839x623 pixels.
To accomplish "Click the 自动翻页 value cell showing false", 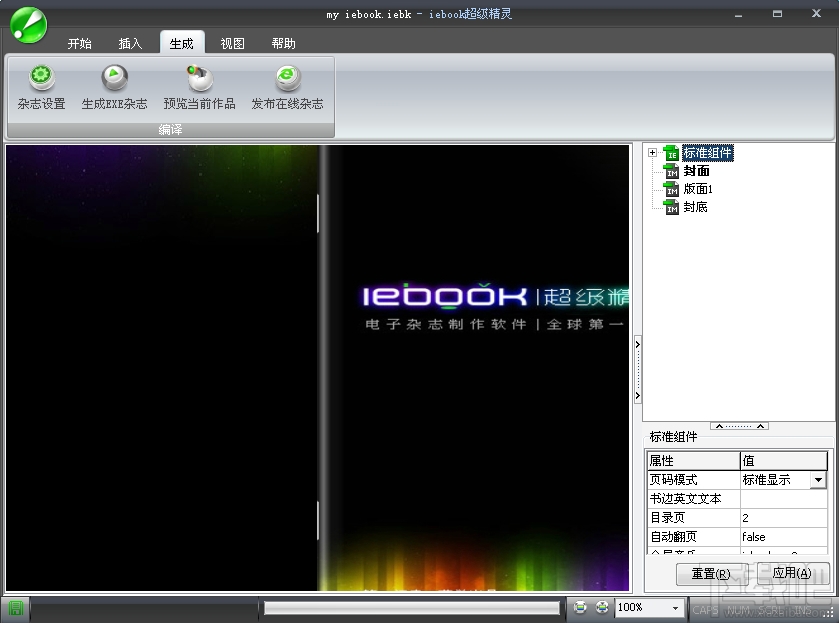I will pos(783,537).
